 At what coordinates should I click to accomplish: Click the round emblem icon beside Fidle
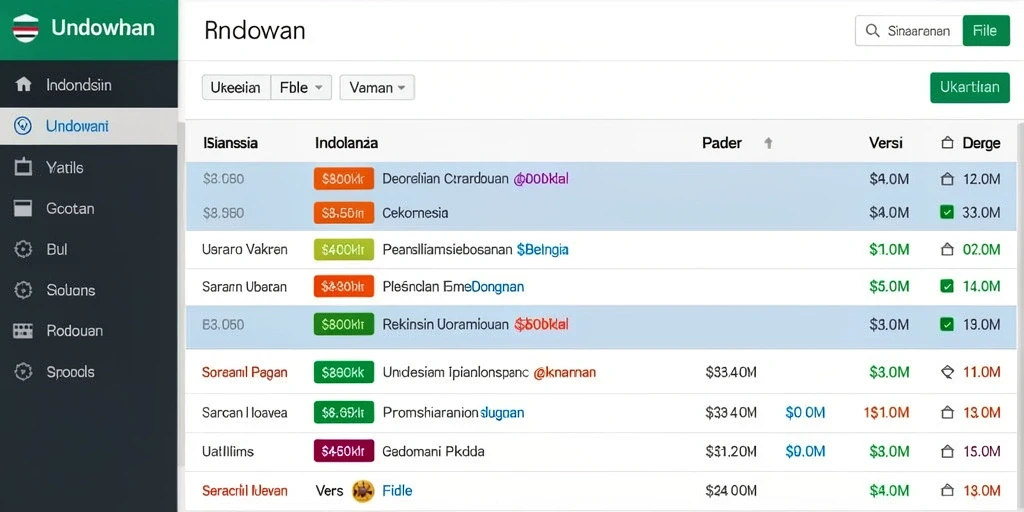click(363, 490)
